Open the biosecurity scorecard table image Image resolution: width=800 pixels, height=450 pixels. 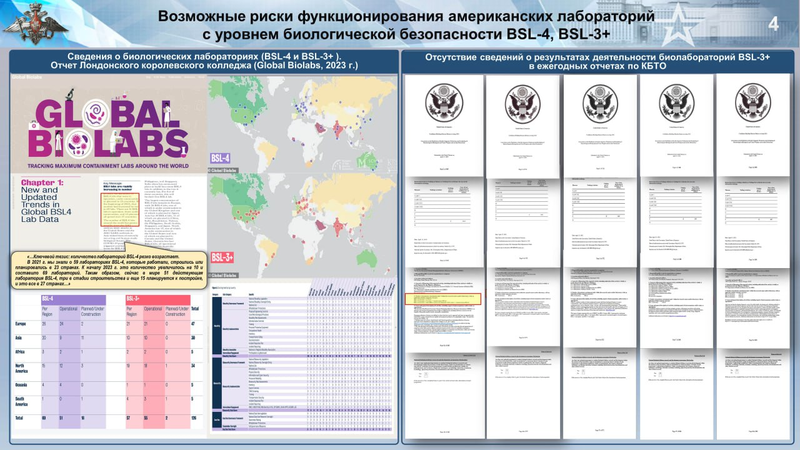(x=303, y=359)
